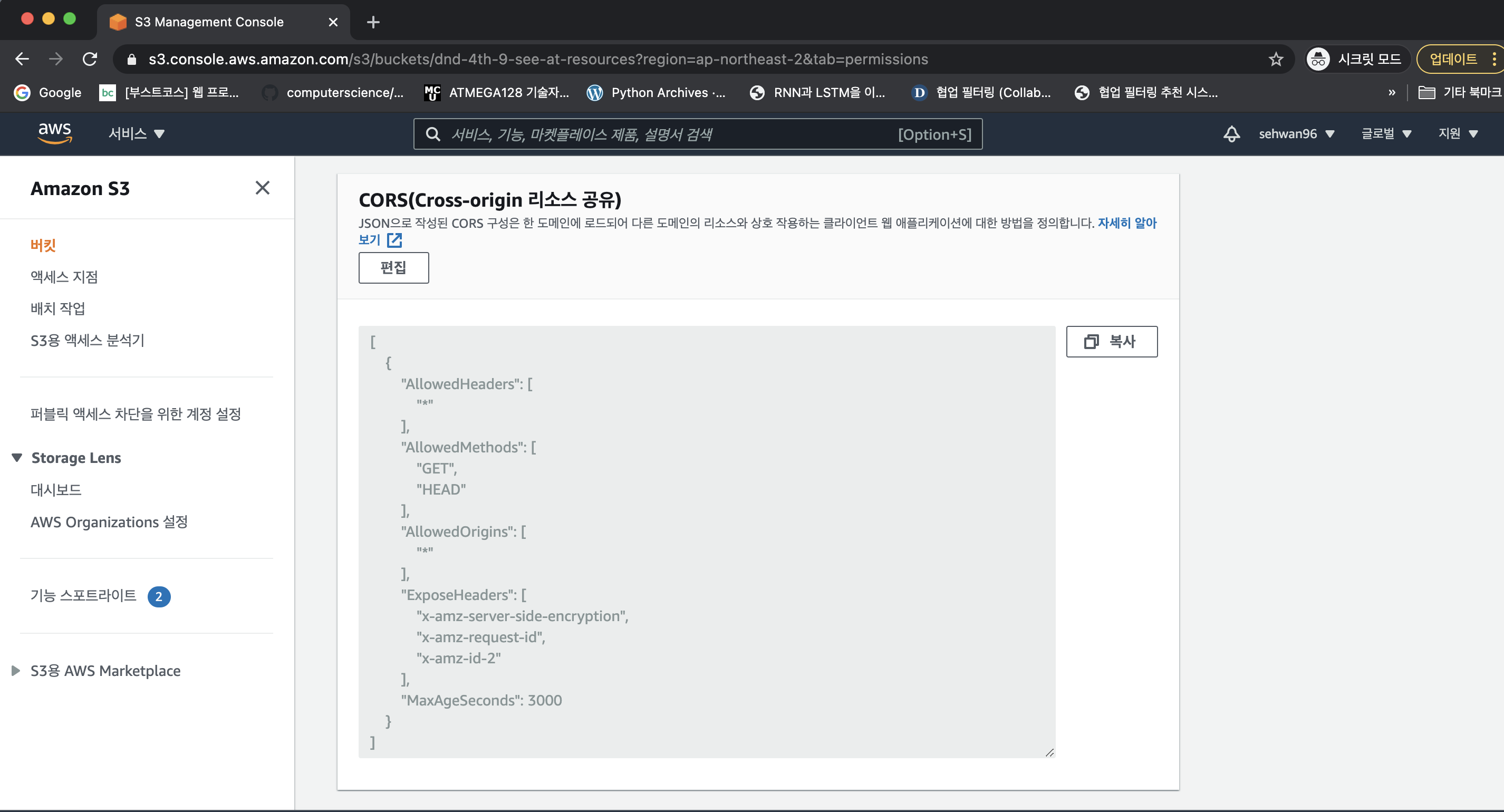The image size is (1504, 812).
Task: Open the notifications bell icon
Action: (1231, 134)
